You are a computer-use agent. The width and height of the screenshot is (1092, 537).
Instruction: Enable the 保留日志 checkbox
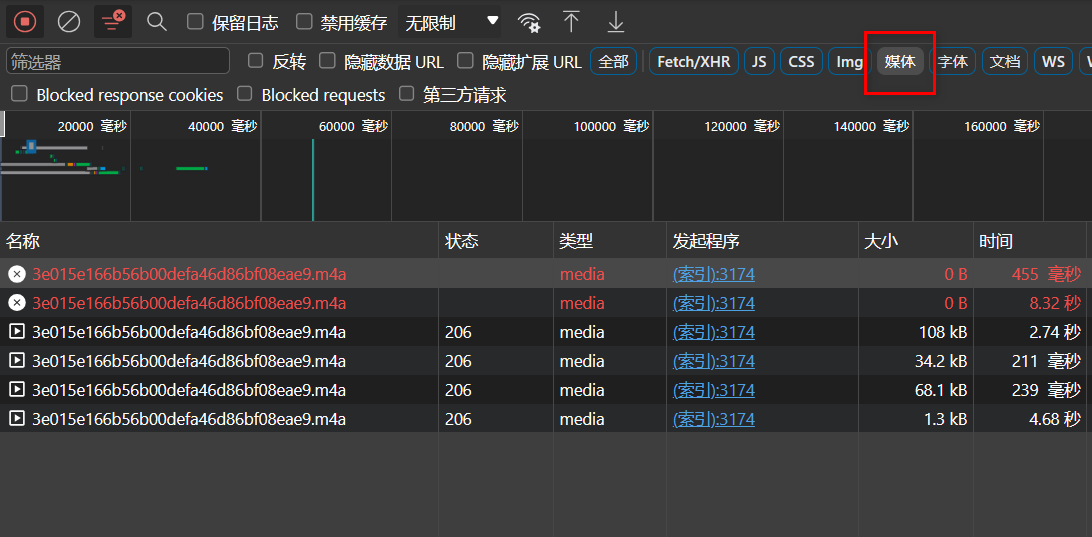pos(196,21)
